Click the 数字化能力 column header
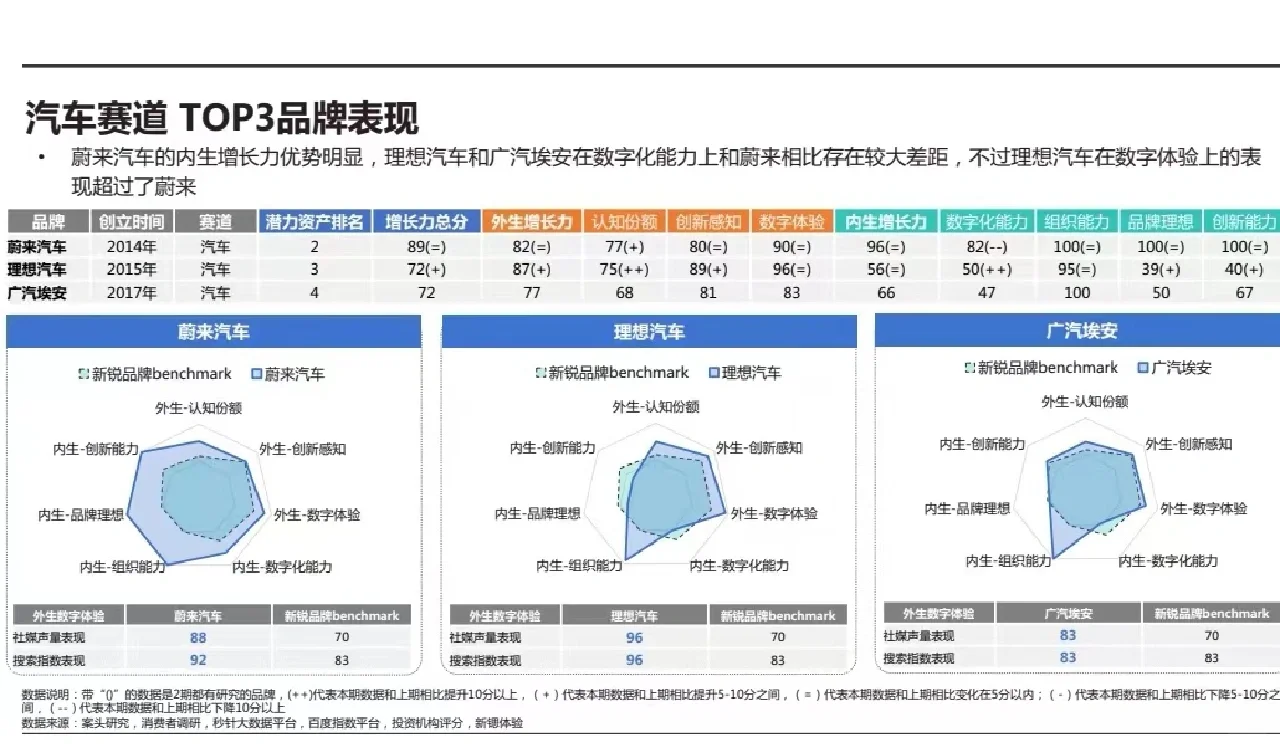1280x747 pixels. pyautogui.click(x=987, y=222)
